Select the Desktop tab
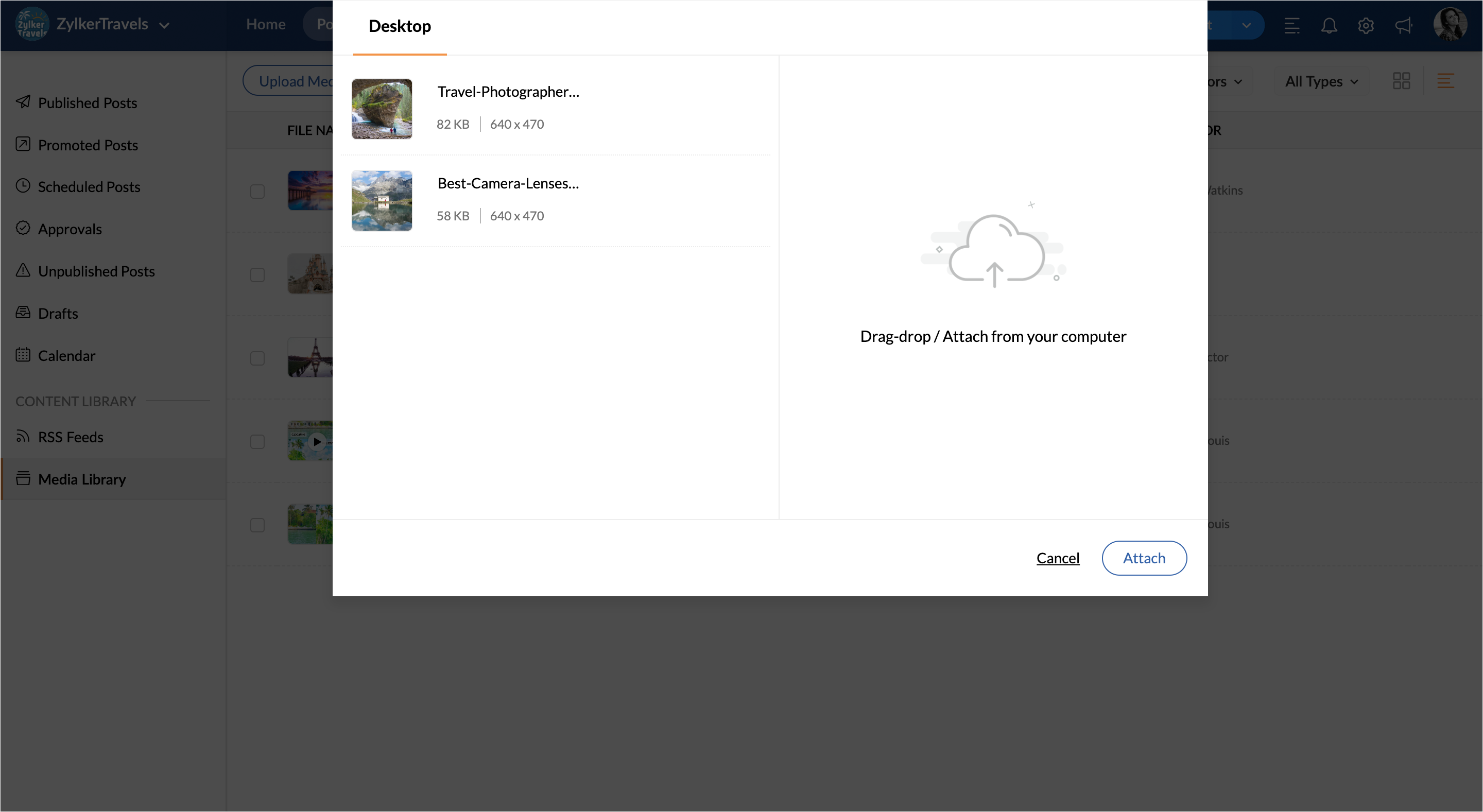 (x=400, y=26)
